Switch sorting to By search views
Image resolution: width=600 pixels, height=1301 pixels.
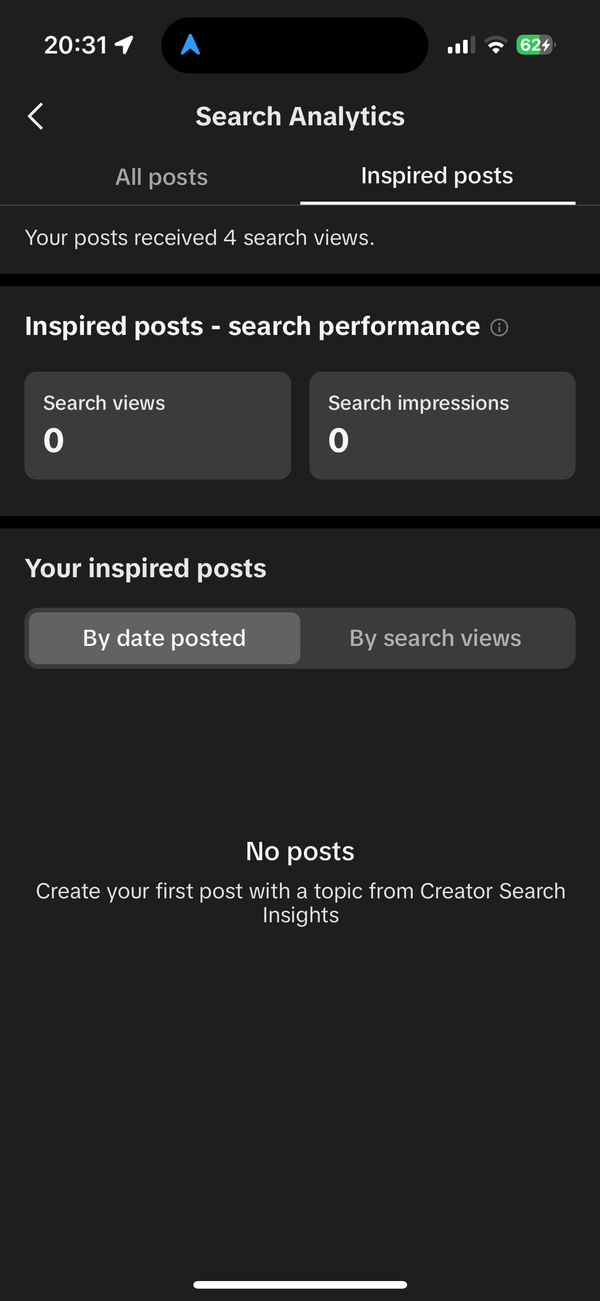pos(436,638)
